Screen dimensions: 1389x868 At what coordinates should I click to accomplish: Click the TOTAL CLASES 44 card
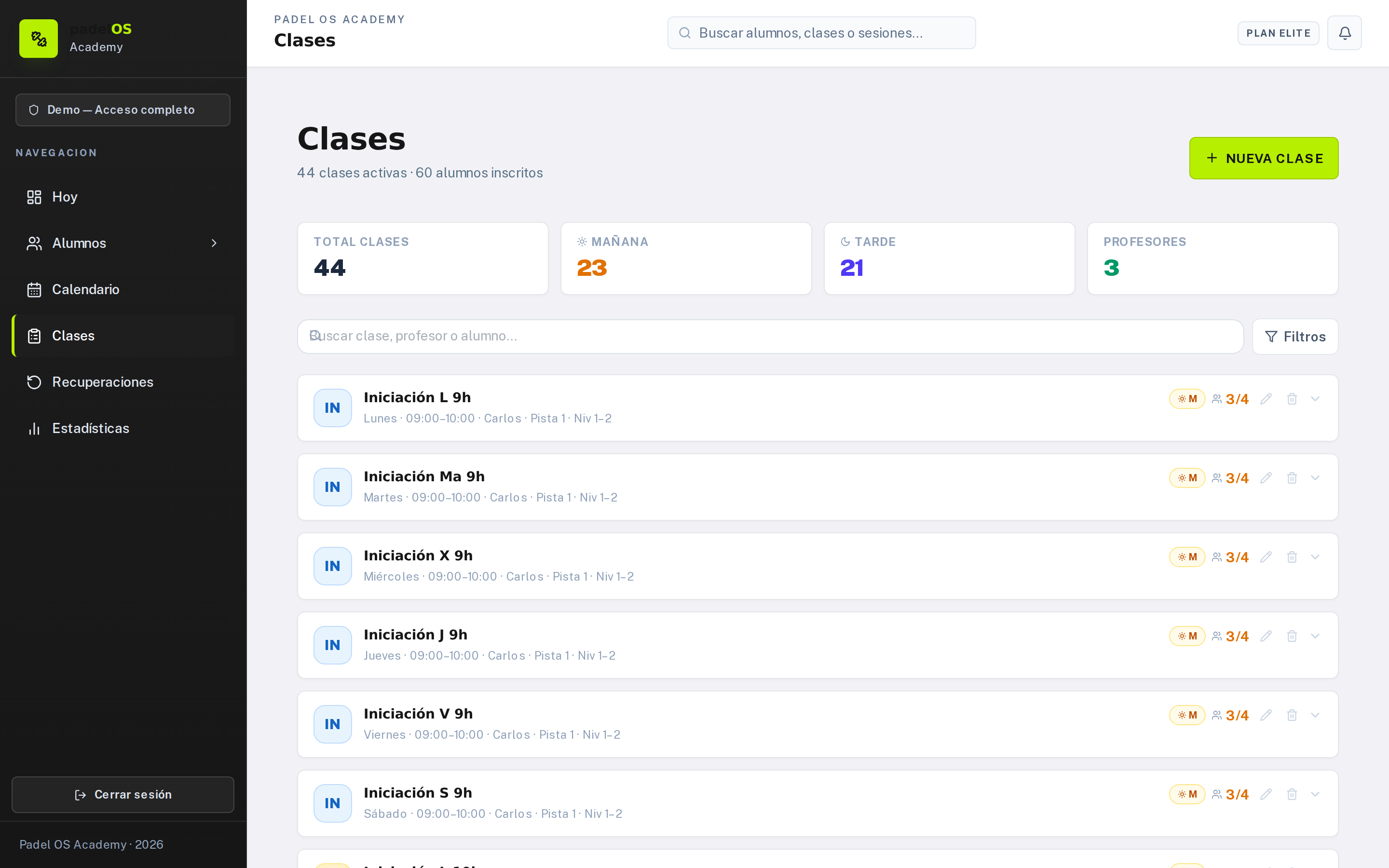point(423,258)
